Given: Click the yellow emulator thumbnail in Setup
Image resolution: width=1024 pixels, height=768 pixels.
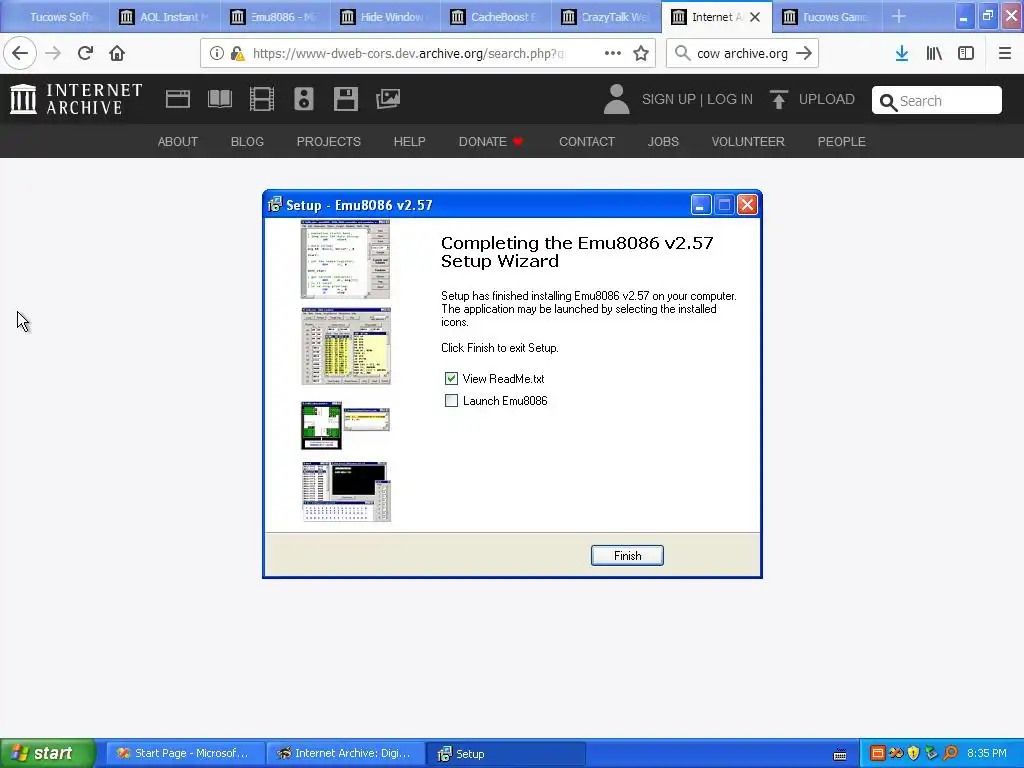Looking at the screenshot, I should pyautogui.click(x=345, y=346).
